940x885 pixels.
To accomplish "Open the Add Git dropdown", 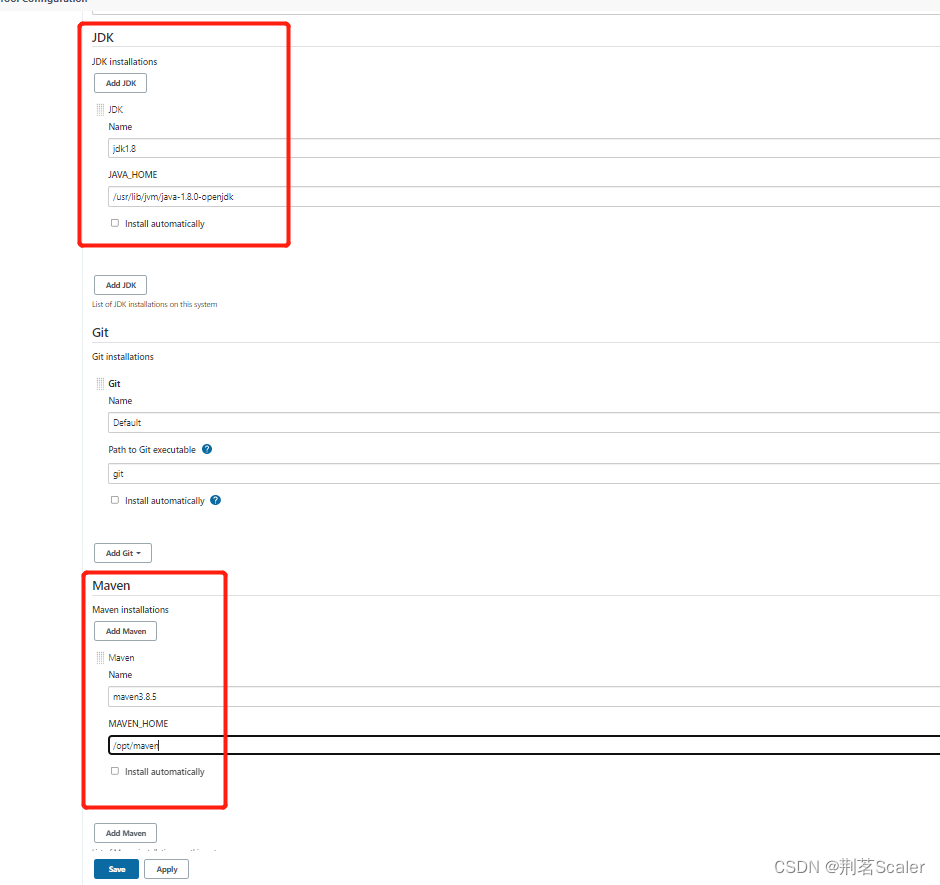I will 123,553.
